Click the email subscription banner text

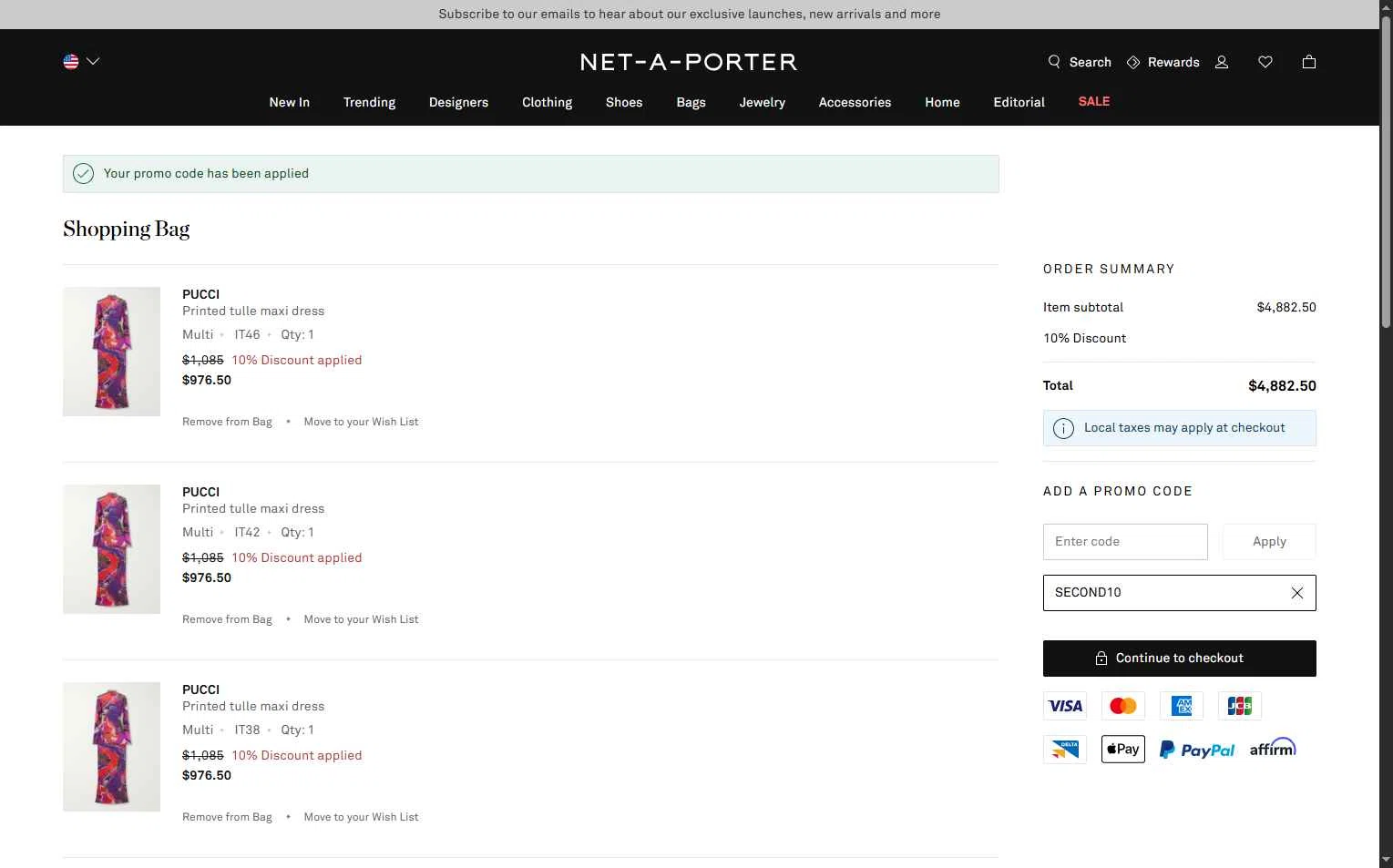(x=690, y=14)
